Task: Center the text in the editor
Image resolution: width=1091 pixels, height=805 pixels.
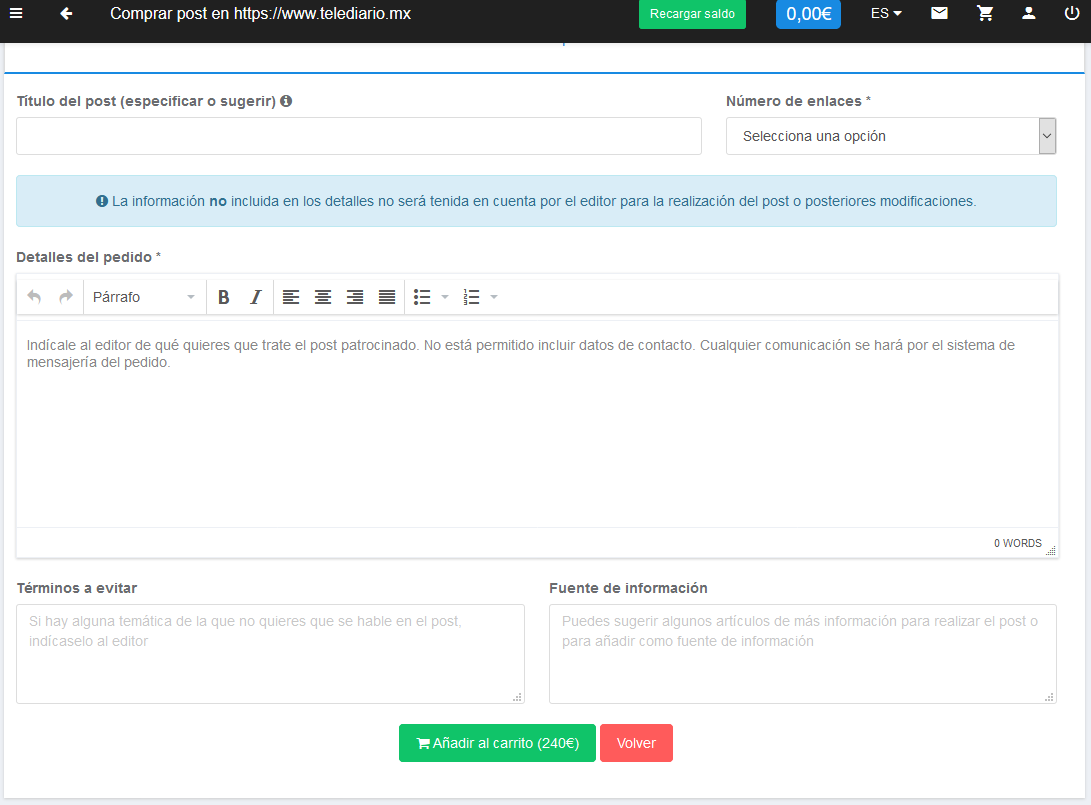Action: [x=323, y=297]
